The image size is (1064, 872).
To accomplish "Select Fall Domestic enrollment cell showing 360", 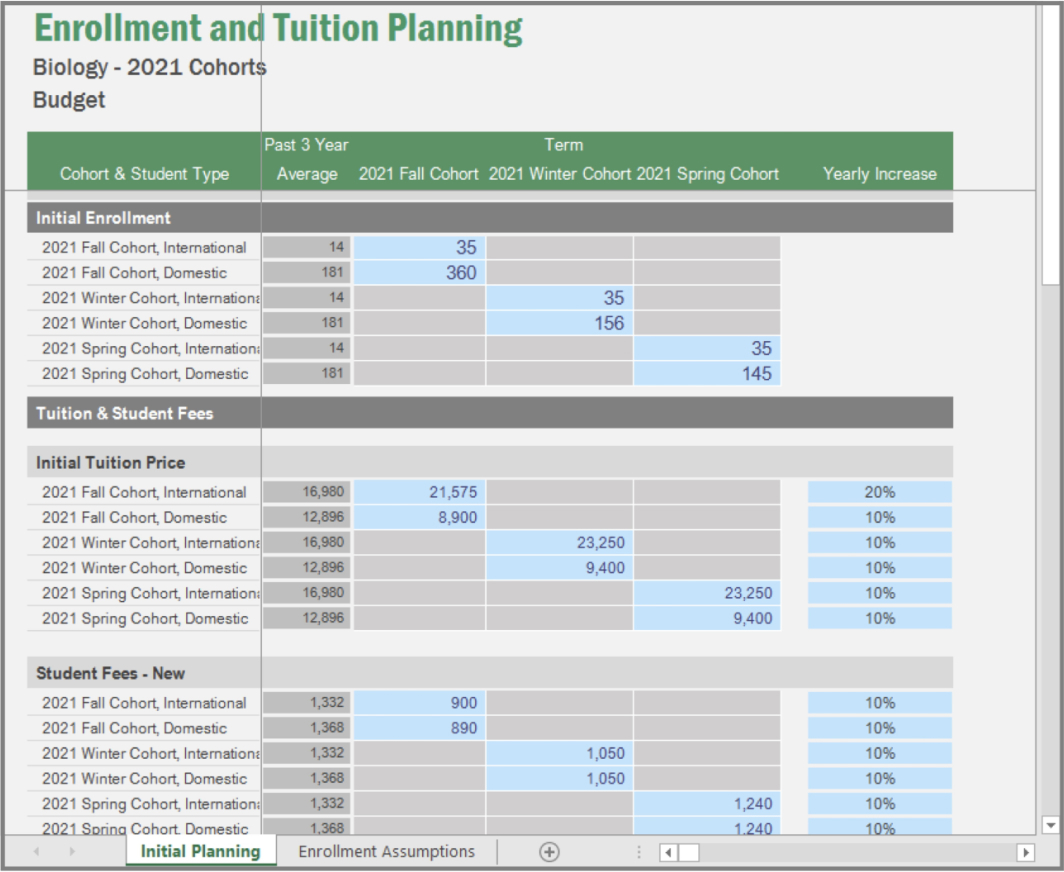I will pos(420,273).
